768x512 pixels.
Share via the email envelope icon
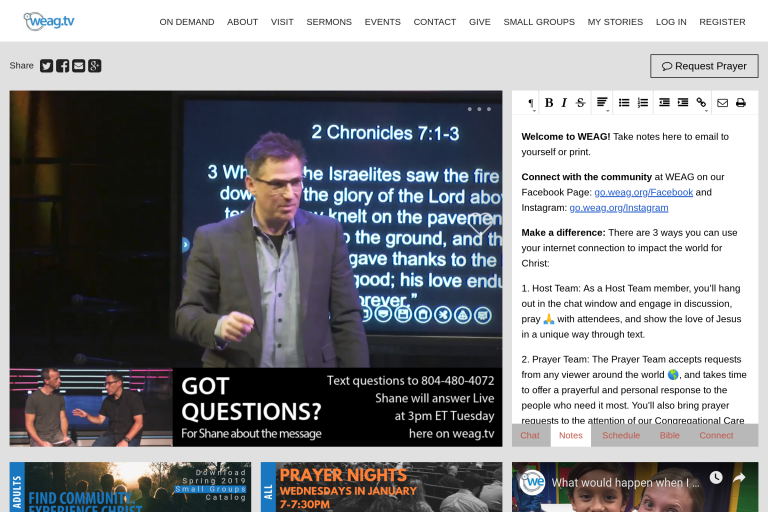(78, 66)
